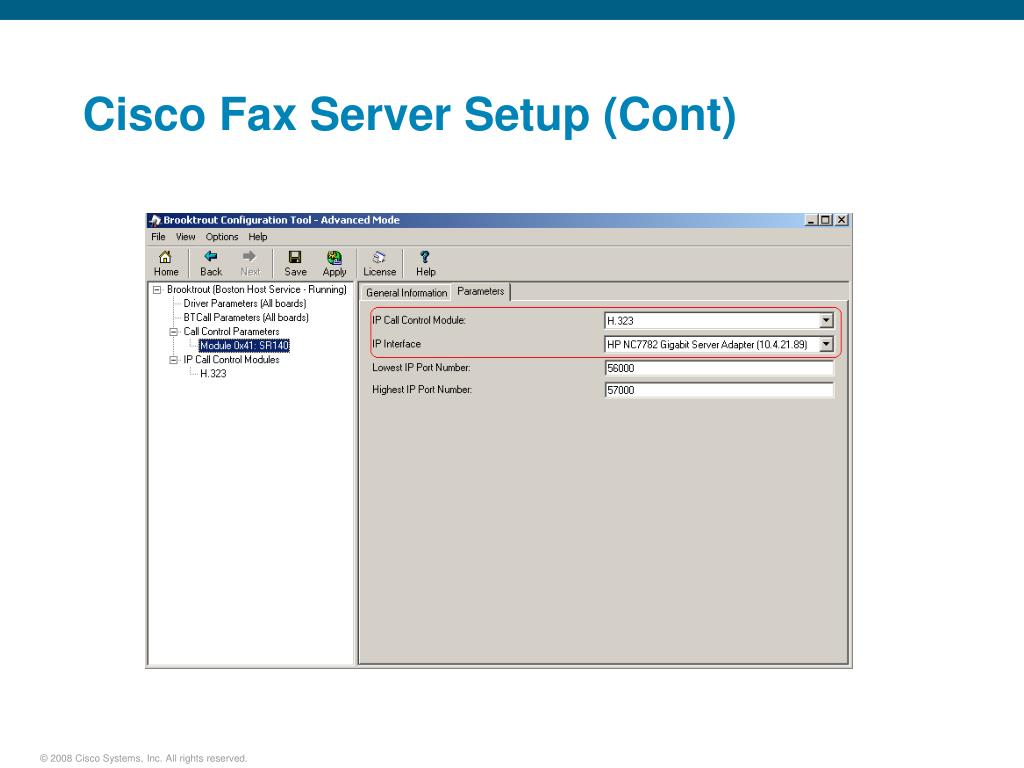Apply changes using the Apply icon

tap(334, 257)
